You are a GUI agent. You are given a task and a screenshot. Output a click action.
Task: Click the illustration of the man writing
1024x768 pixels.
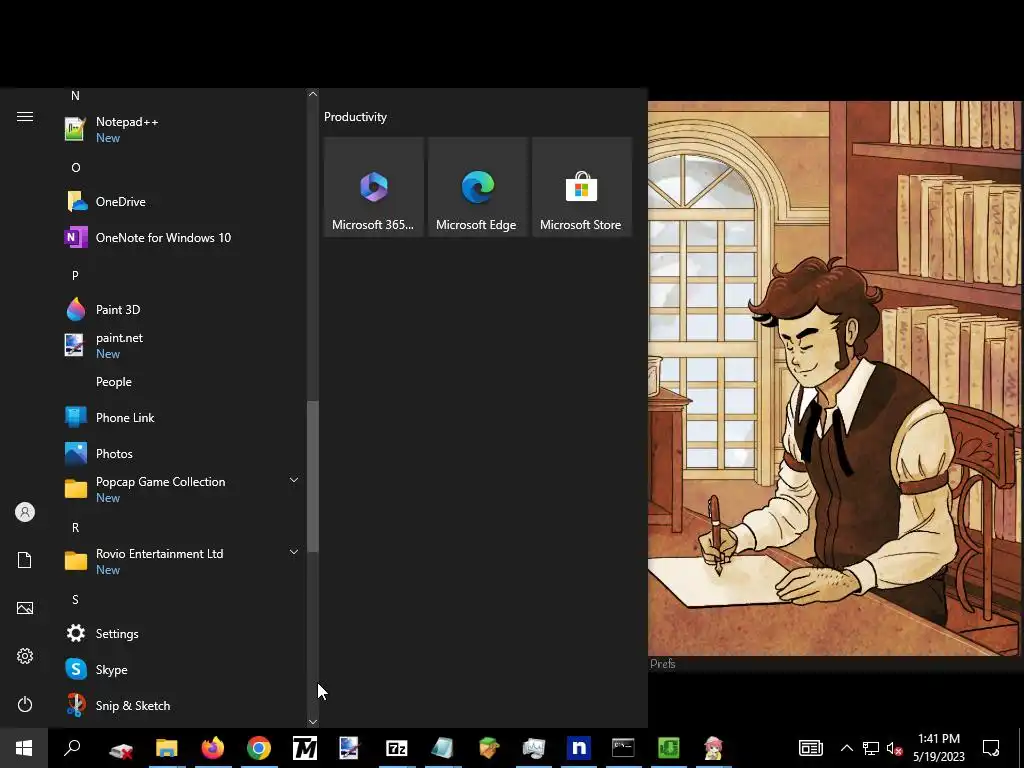pos(834,378)
